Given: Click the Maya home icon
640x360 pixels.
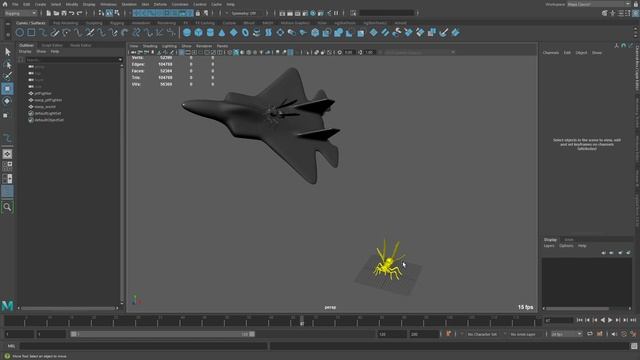Looking at the screenshot, I should (x=5, y=4).
